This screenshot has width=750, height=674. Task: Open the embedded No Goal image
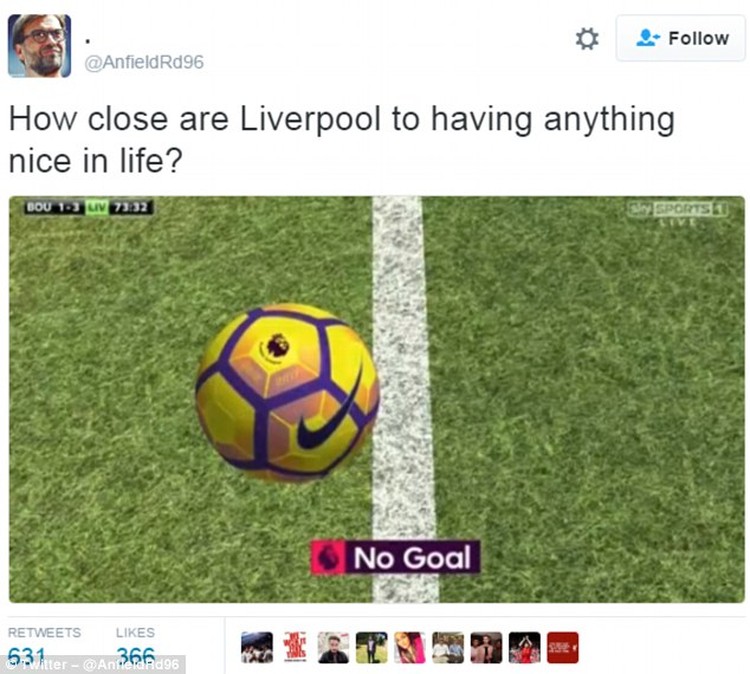pos(377,399)
